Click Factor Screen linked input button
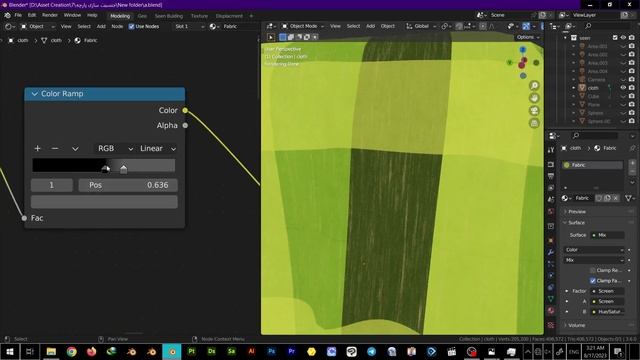640x360 pixels. 607,291
